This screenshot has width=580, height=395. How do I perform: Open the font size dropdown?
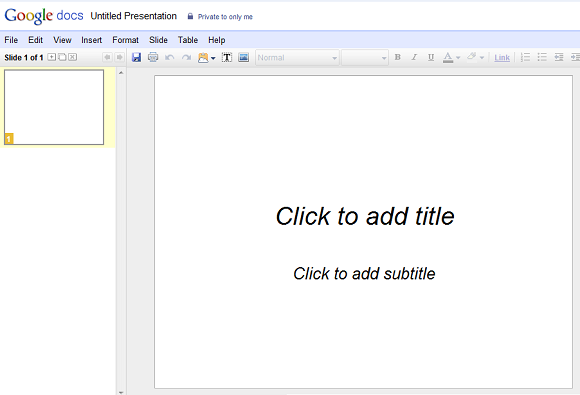click(365, 58)
